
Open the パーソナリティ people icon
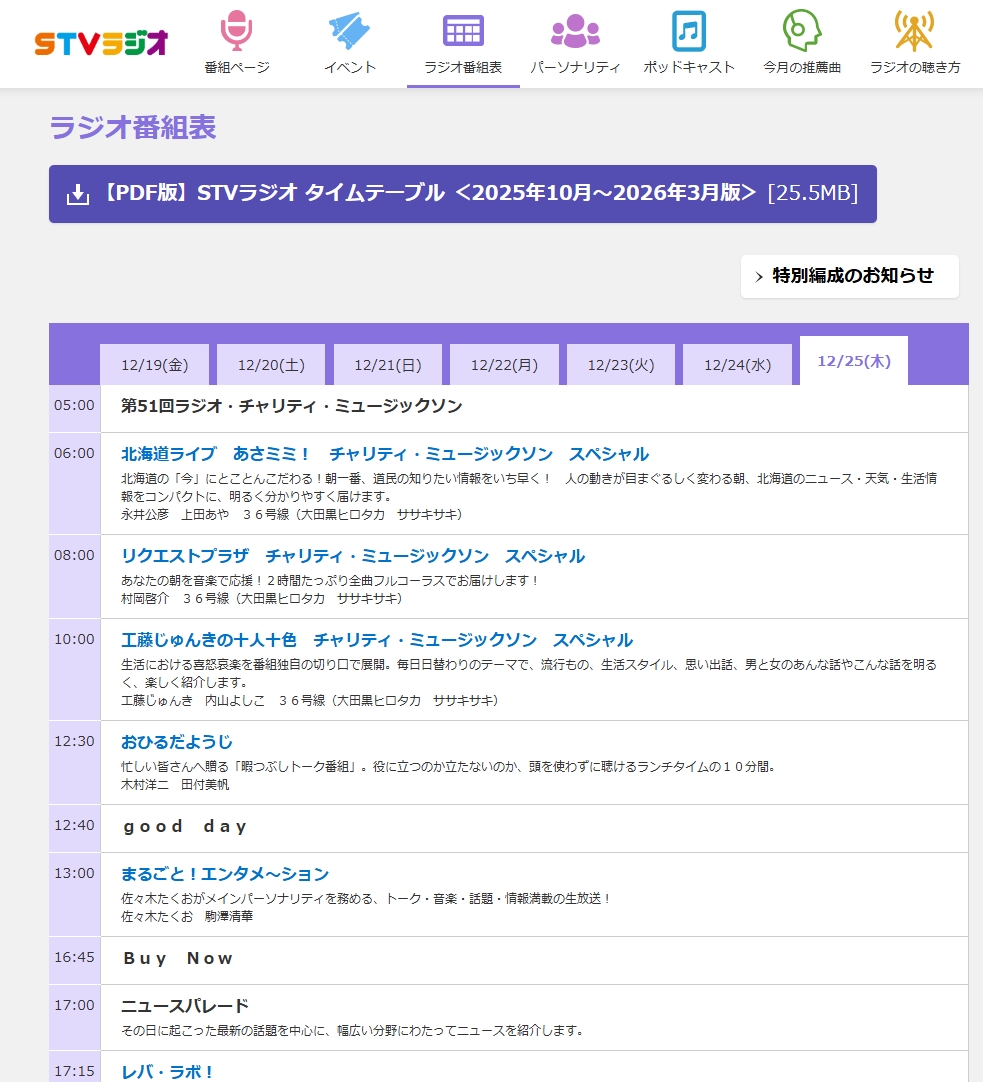tap(575, 30)
